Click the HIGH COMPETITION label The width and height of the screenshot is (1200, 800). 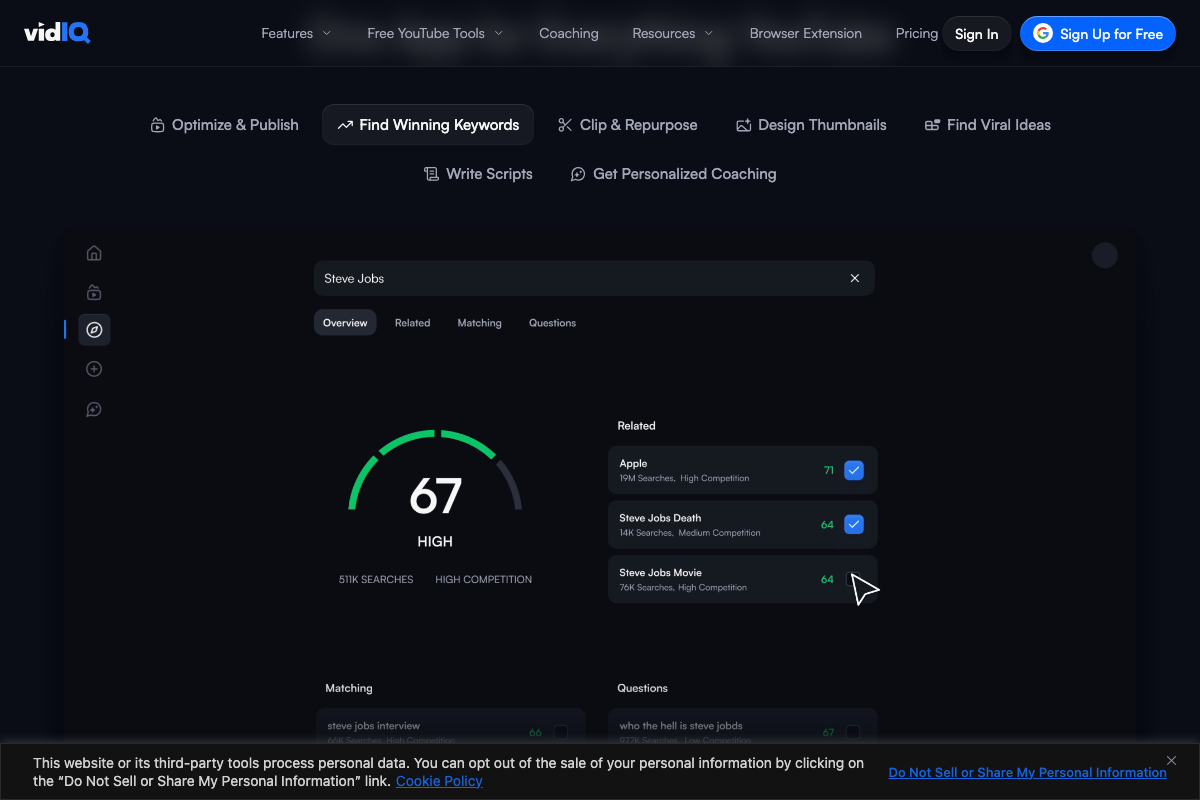pyautogui.click(x=484, y=579)
